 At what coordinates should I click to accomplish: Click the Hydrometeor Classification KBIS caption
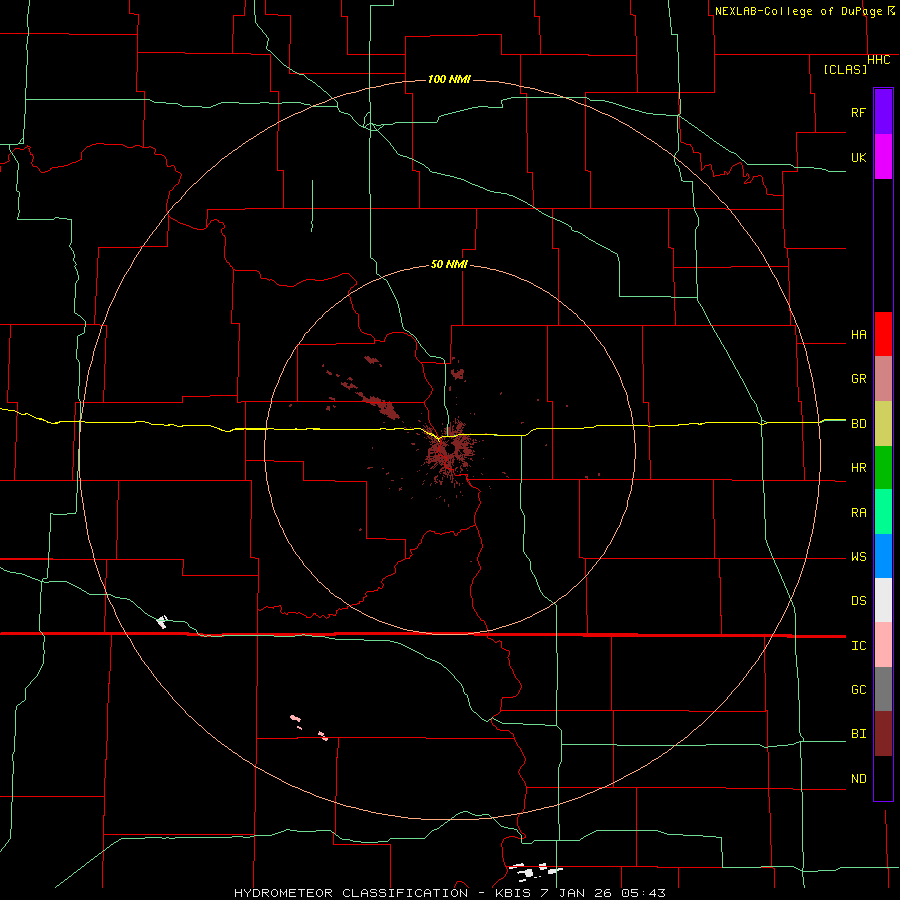pyautogui.click(x=449, y=893)
